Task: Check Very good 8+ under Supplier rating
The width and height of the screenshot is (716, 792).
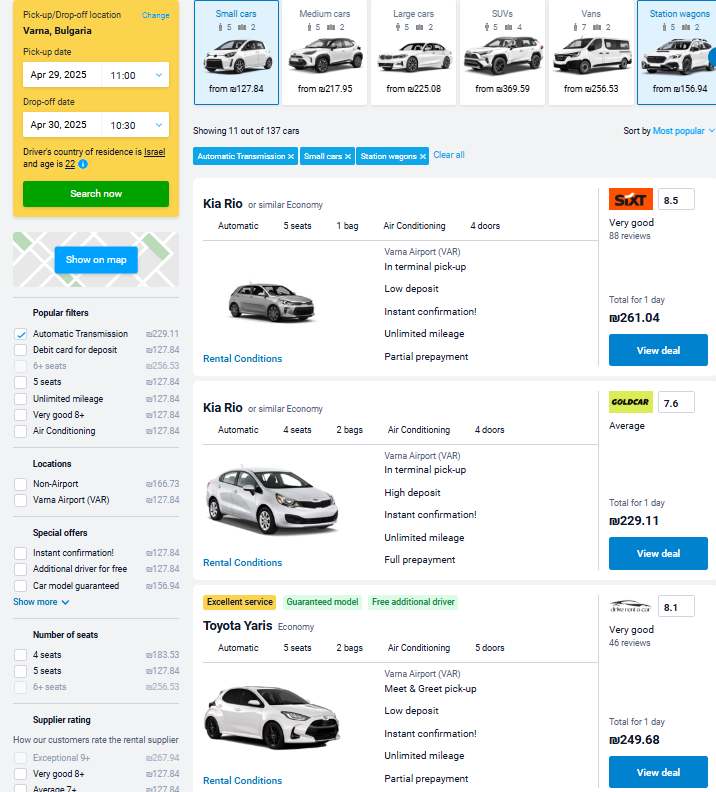Action: point(21,774)
